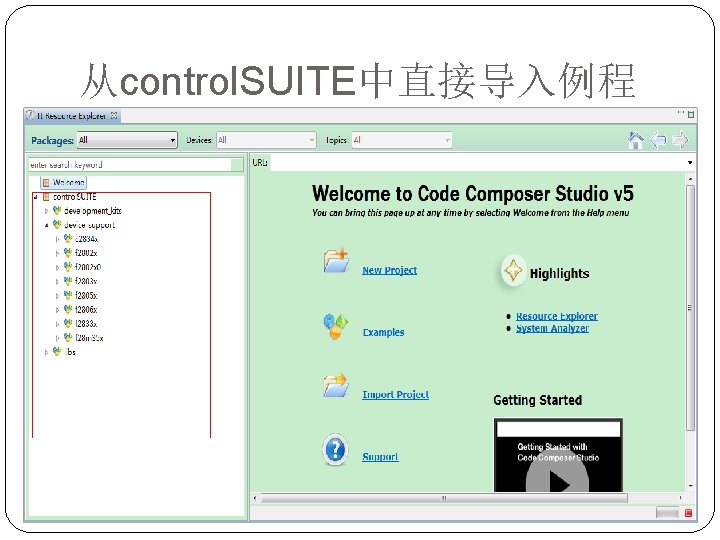Open the System Analyzer link
Screen dimensions: 720x540
point(552,328)
